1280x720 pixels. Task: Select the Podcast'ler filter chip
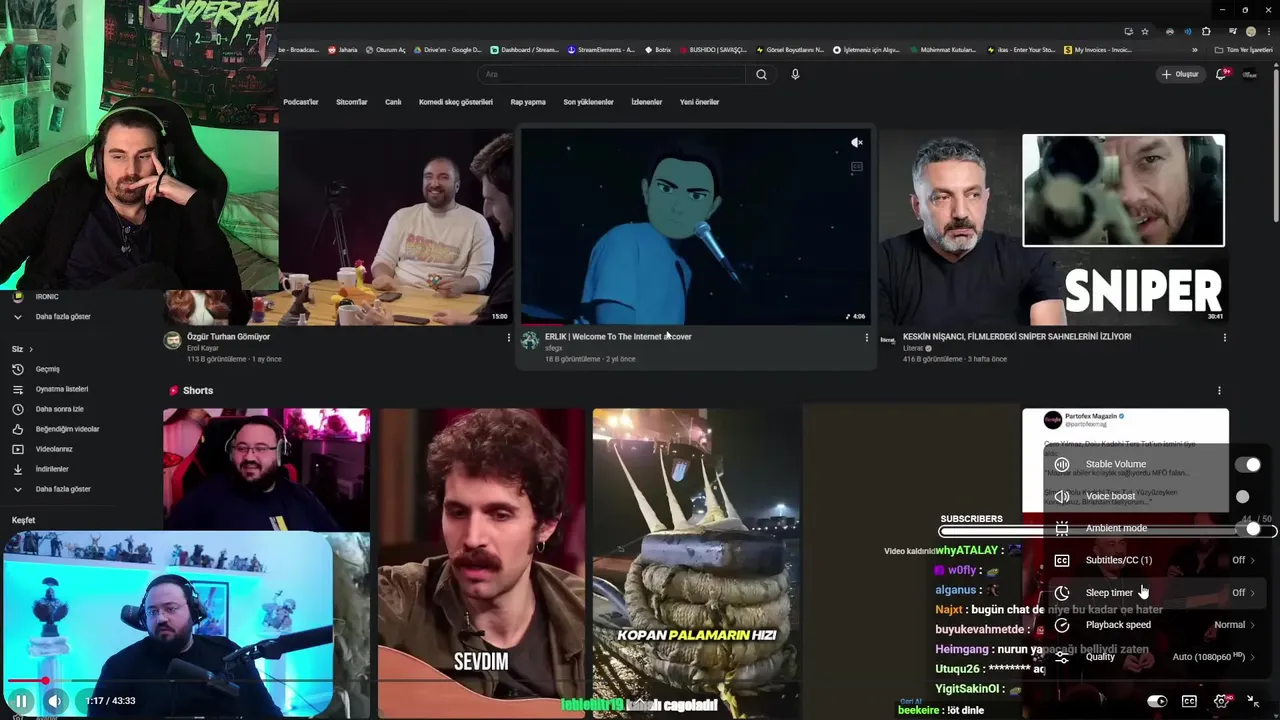301,102
